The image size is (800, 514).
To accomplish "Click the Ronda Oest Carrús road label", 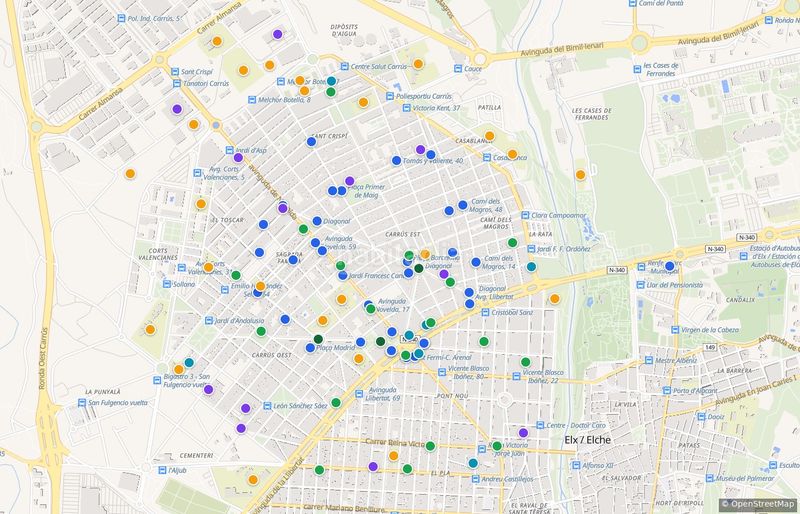I will 43,358.
